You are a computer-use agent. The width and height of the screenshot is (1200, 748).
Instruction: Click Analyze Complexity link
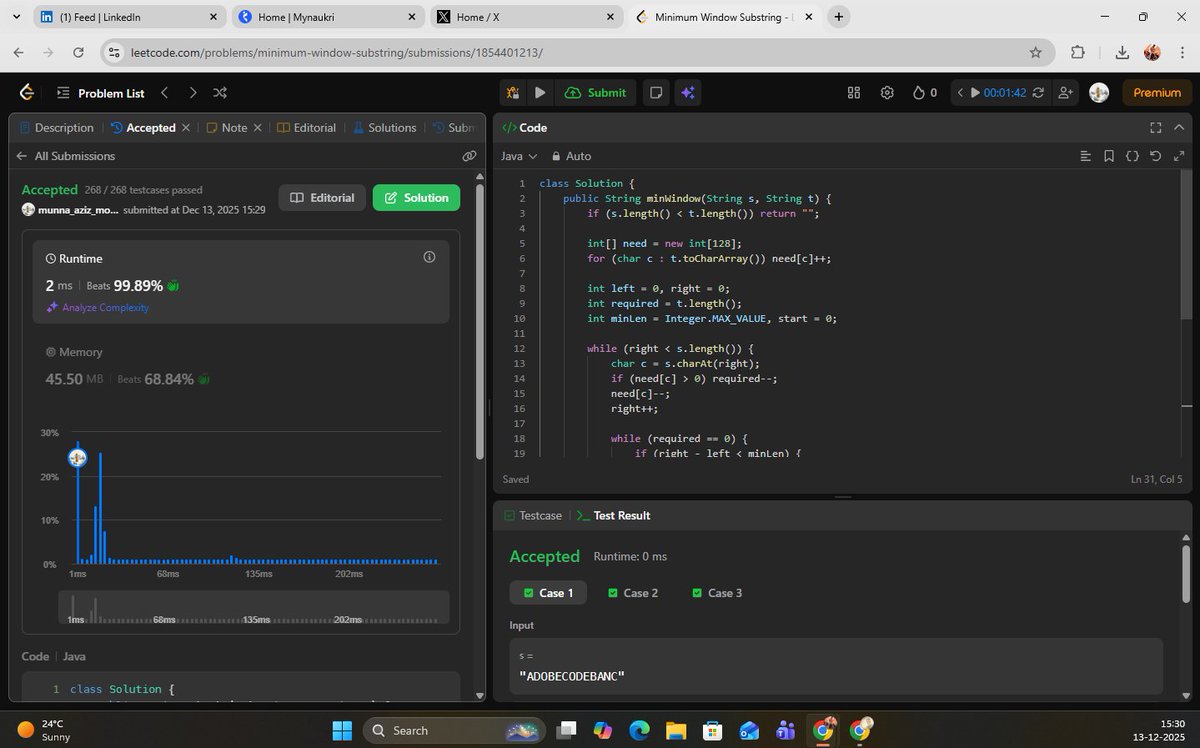pos(97,307)
